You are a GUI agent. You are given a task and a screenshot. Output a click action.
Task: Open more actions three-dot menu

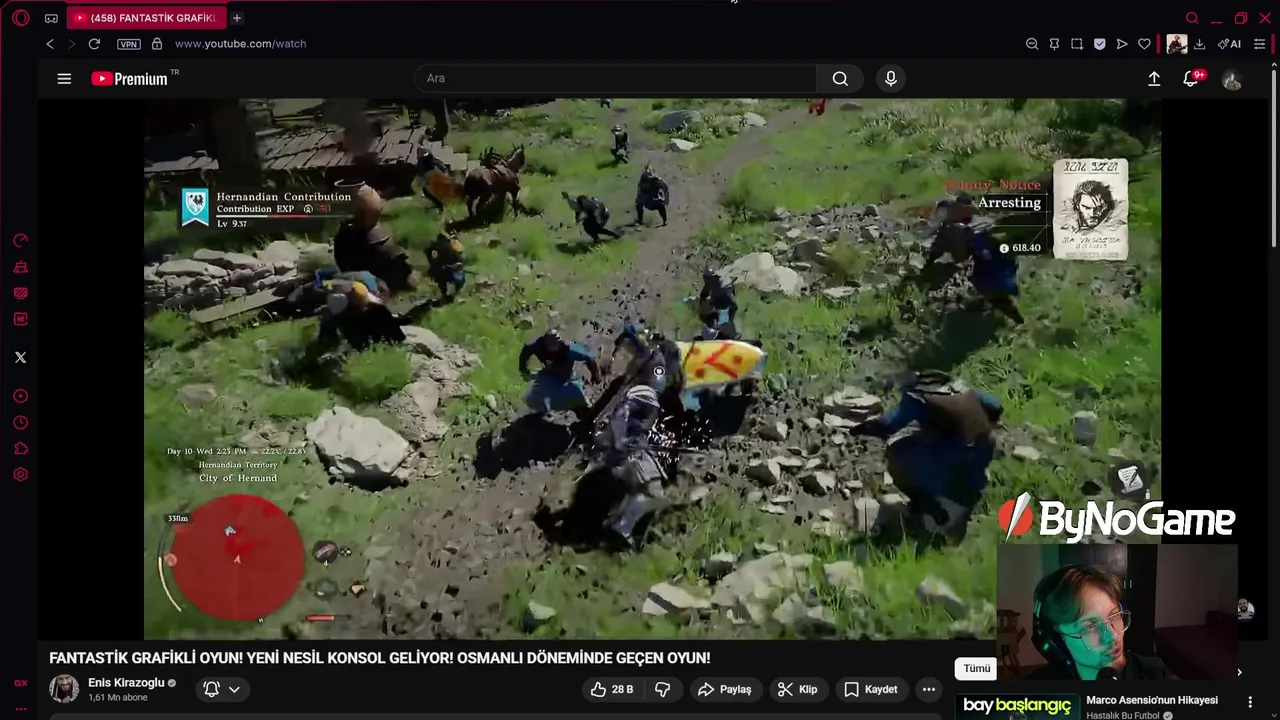click(929, 689)
